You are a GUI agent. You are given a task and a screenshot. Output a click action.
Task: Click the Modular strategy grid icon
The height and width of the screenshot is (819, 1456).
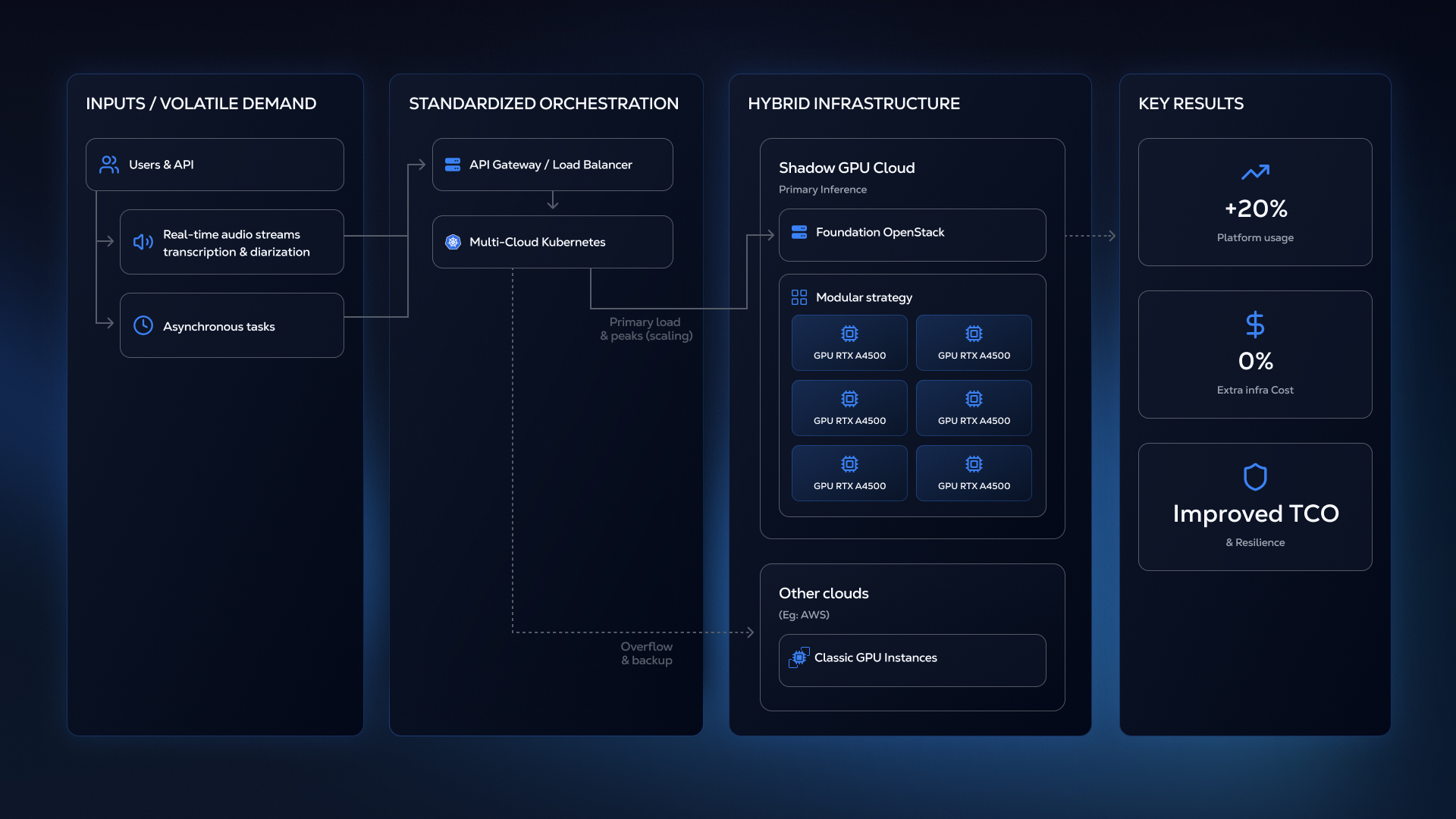(x=799, y=297)
